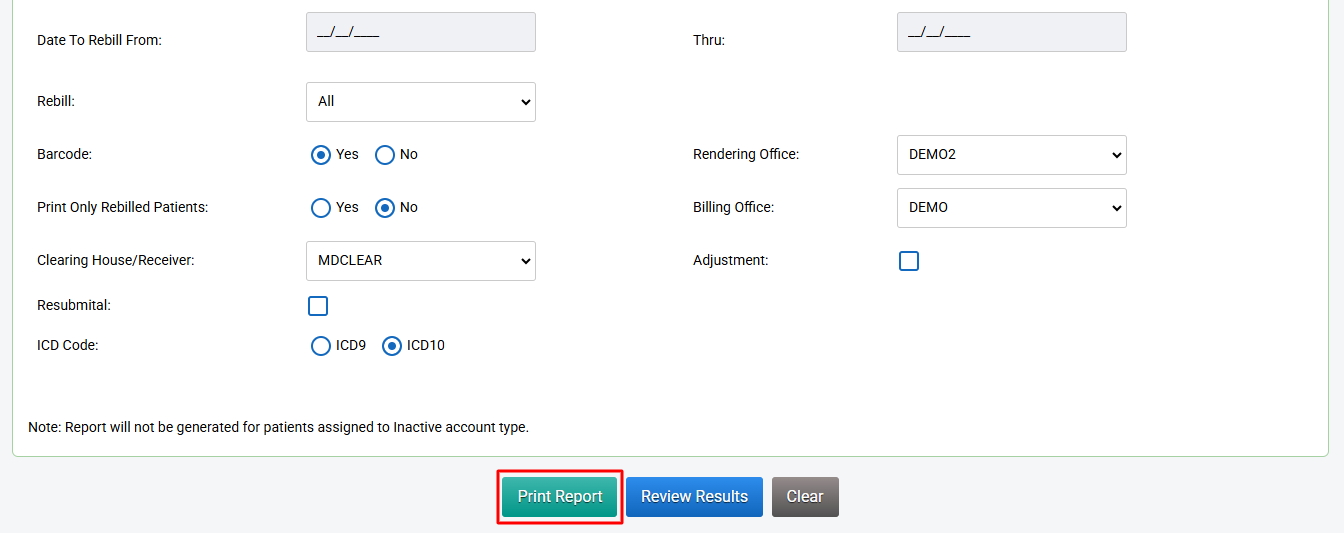Select the ICD10 radio option
Screen dimensions: 1344x533
[392, 346]
